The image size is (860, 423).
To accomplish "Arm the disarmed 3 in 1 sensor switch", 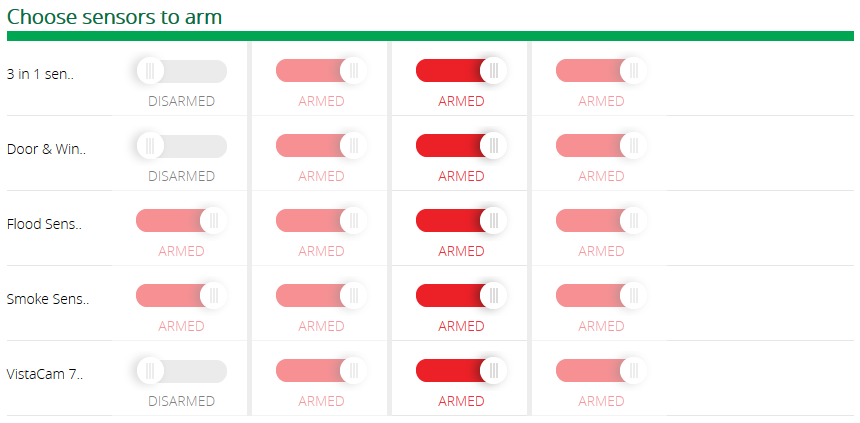I will point(181,71).
